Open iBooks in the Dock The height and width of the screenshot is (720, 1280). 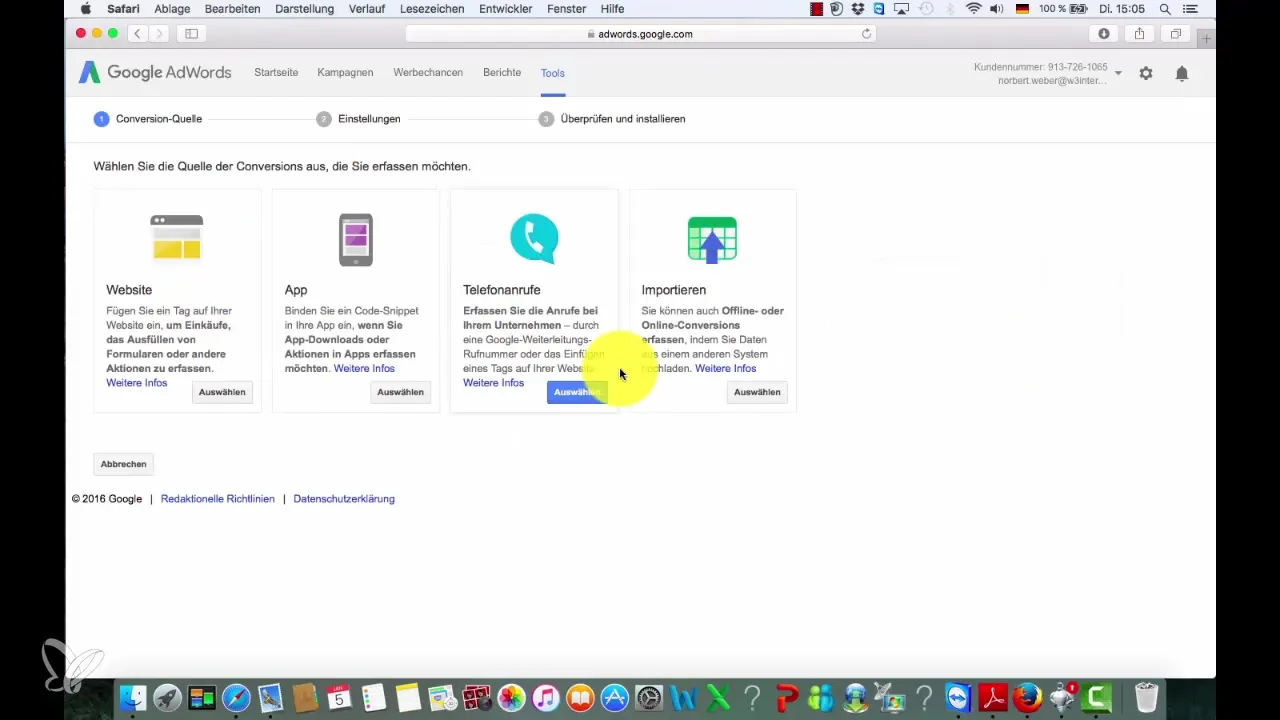(580, 698)
